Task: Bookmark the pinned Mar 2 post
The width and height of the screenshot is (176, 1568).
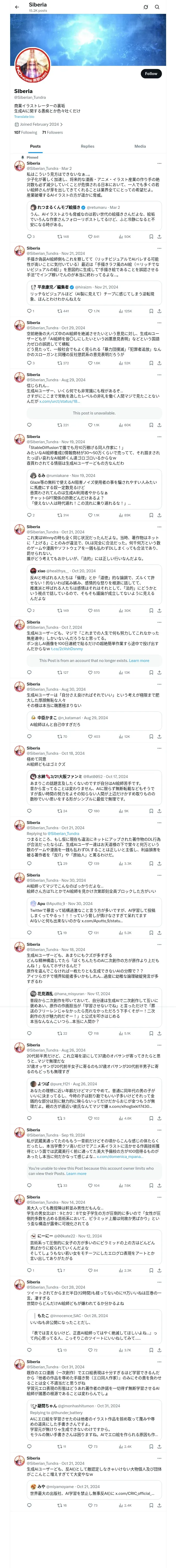Action: (151, 237)
